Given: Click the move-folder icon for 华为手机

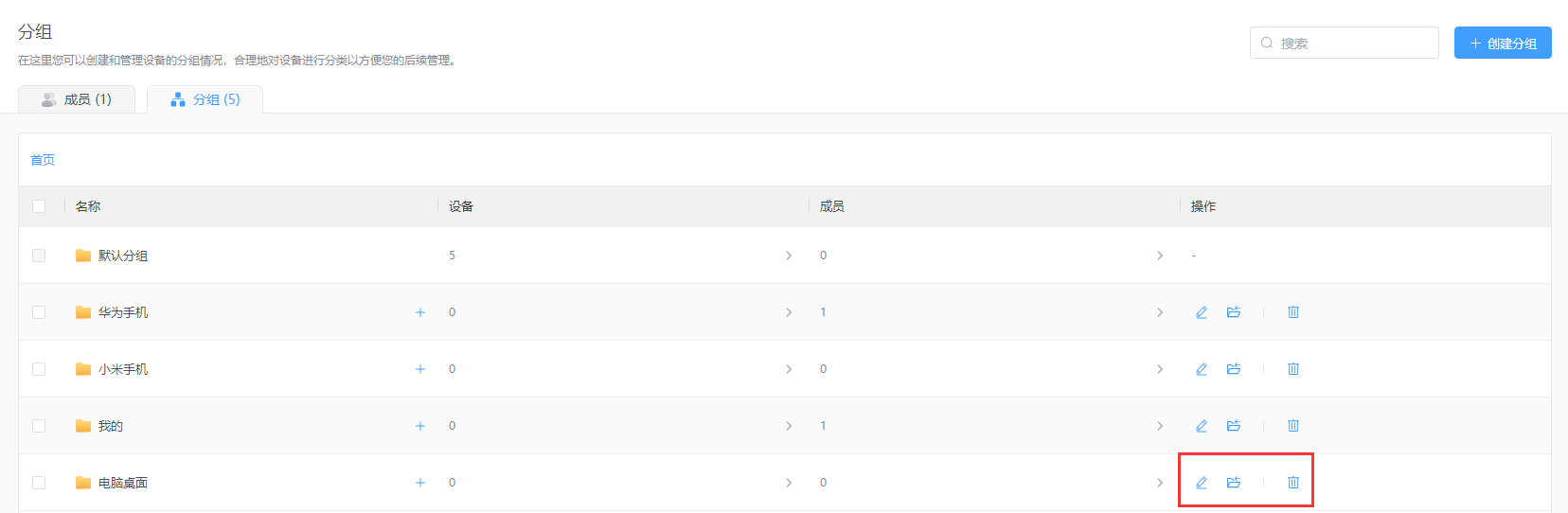Looking at the screenshot, I should [1234, 312].
